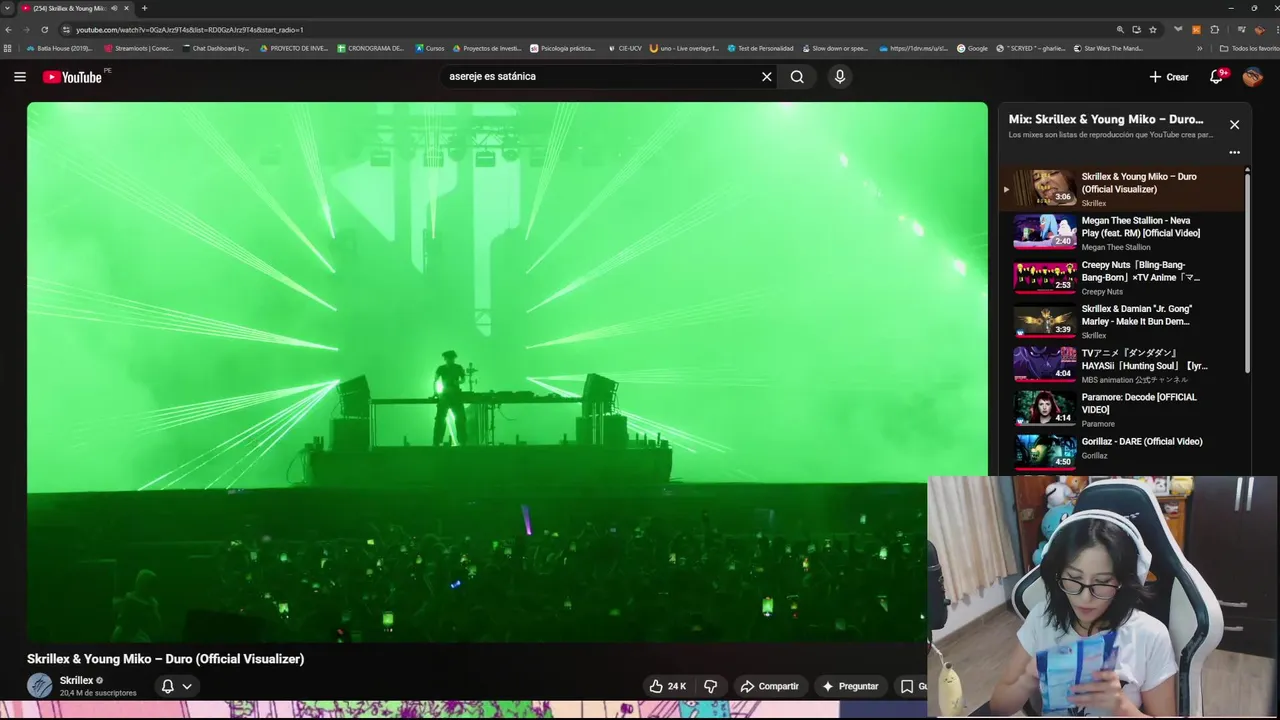Like the video with 24 K likes
The height and width of the screenshot is (720, 1280).
pos(667,686)
